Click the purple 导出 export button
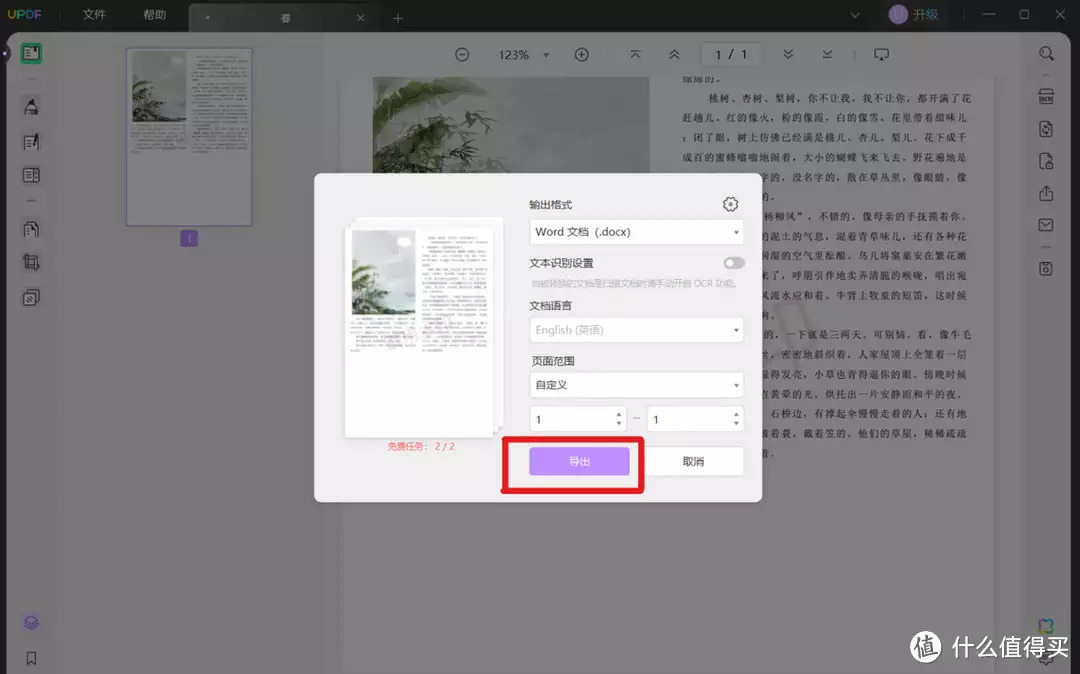1080x674 pixels. [579, 461]
